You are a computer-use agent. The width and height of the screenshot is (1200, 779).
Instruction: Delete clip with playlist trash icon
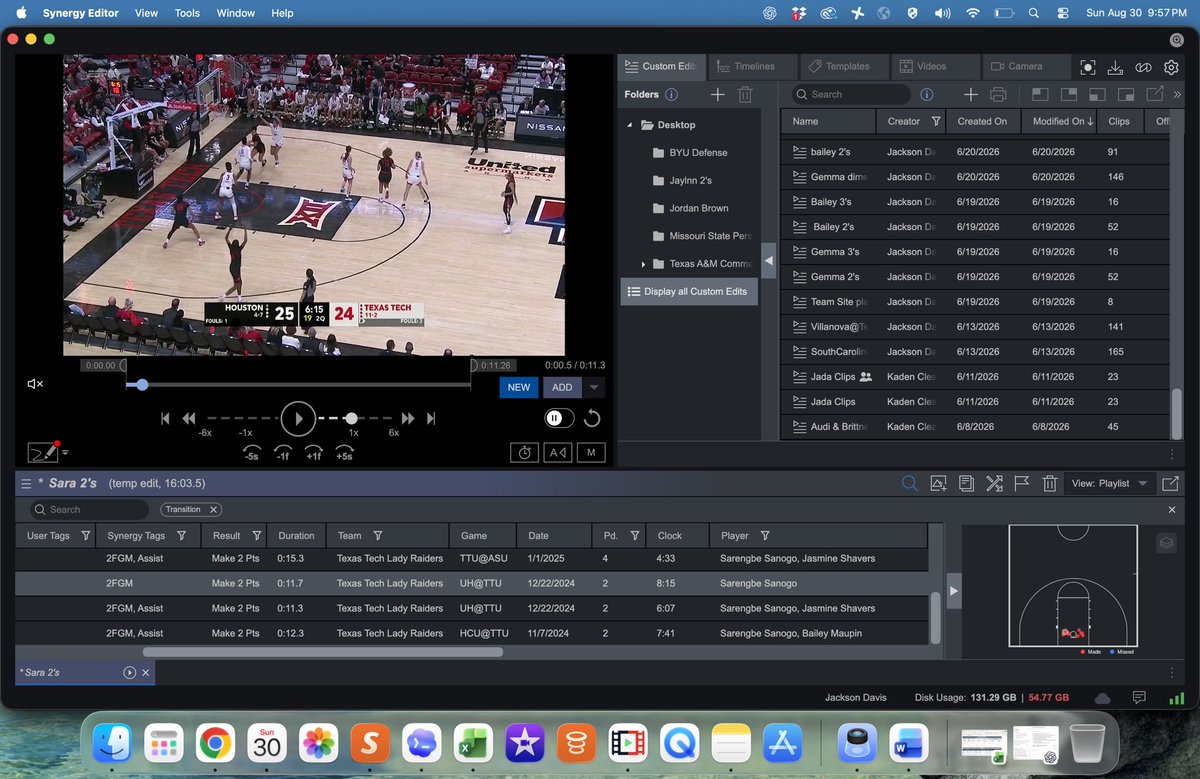(x=1050, y=483)
